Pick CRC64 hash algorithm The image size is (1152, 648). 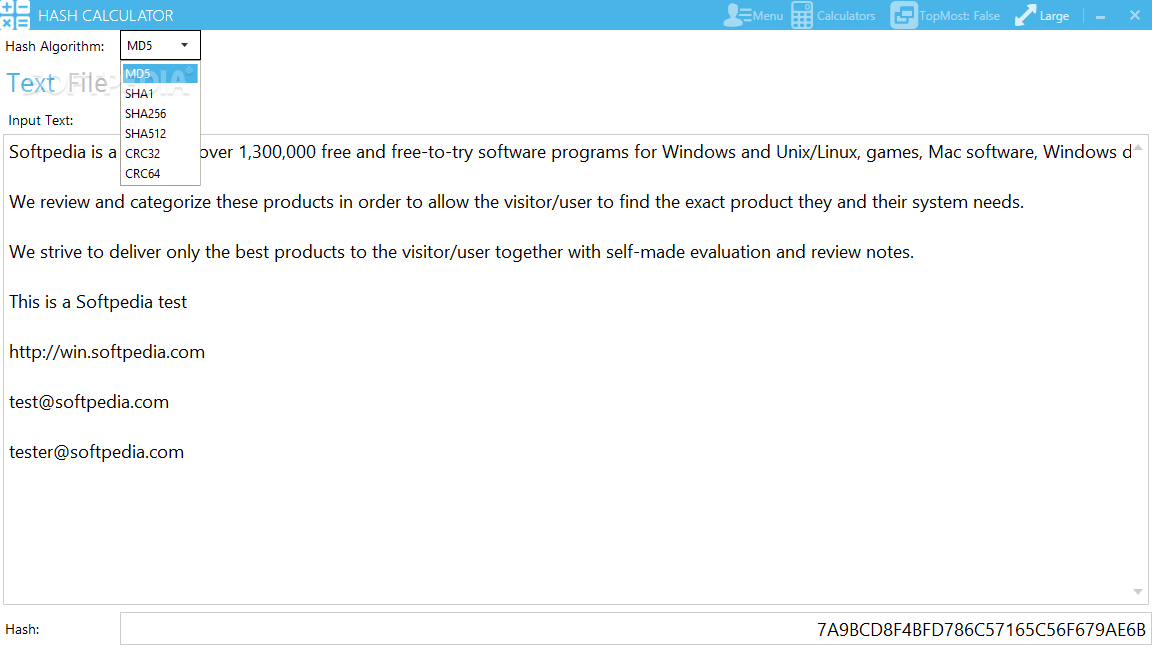pos(160,173)
